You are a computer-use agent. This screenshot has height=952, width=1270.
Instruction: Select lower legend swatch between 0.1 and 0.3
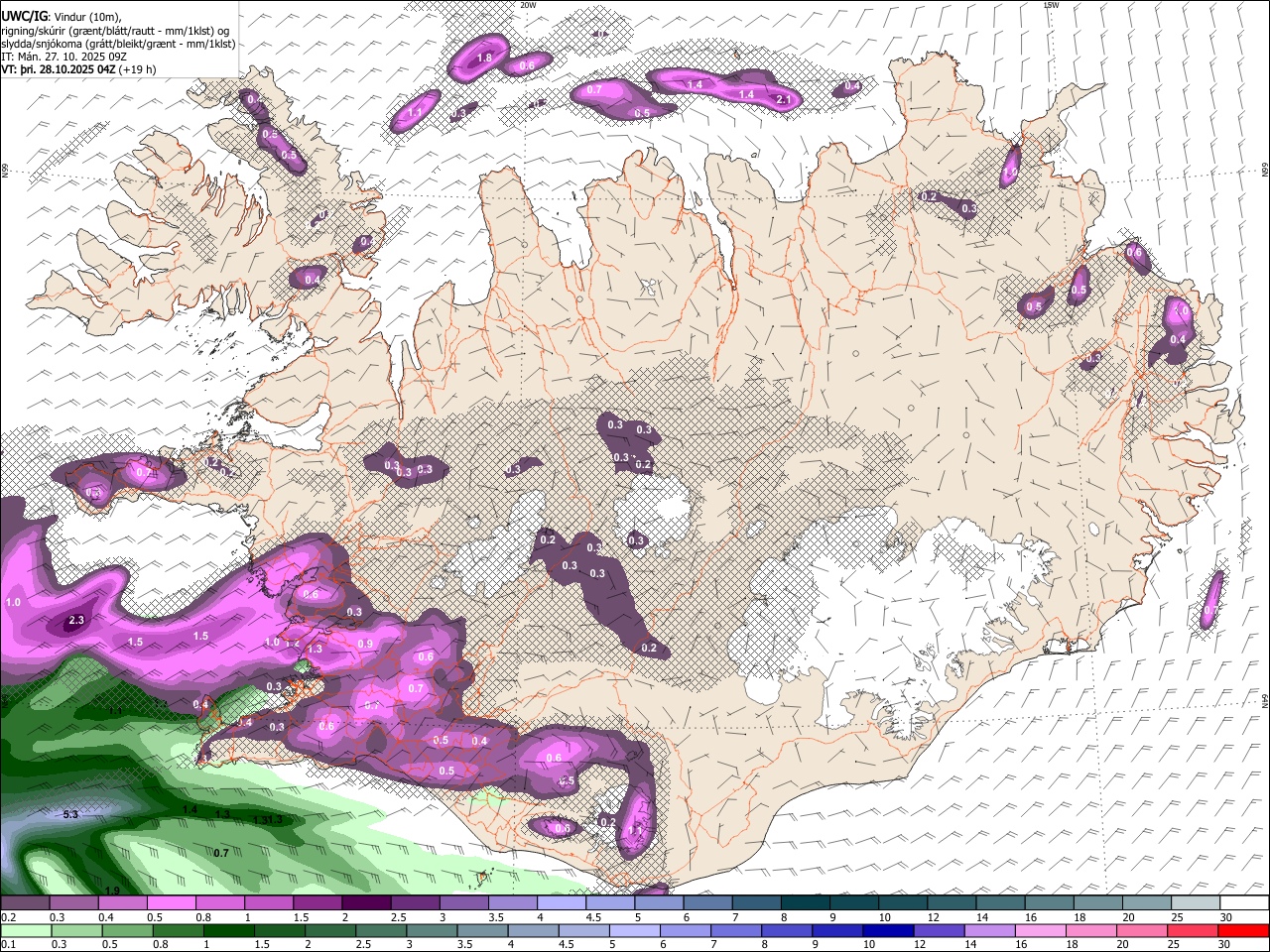[26, 930]
